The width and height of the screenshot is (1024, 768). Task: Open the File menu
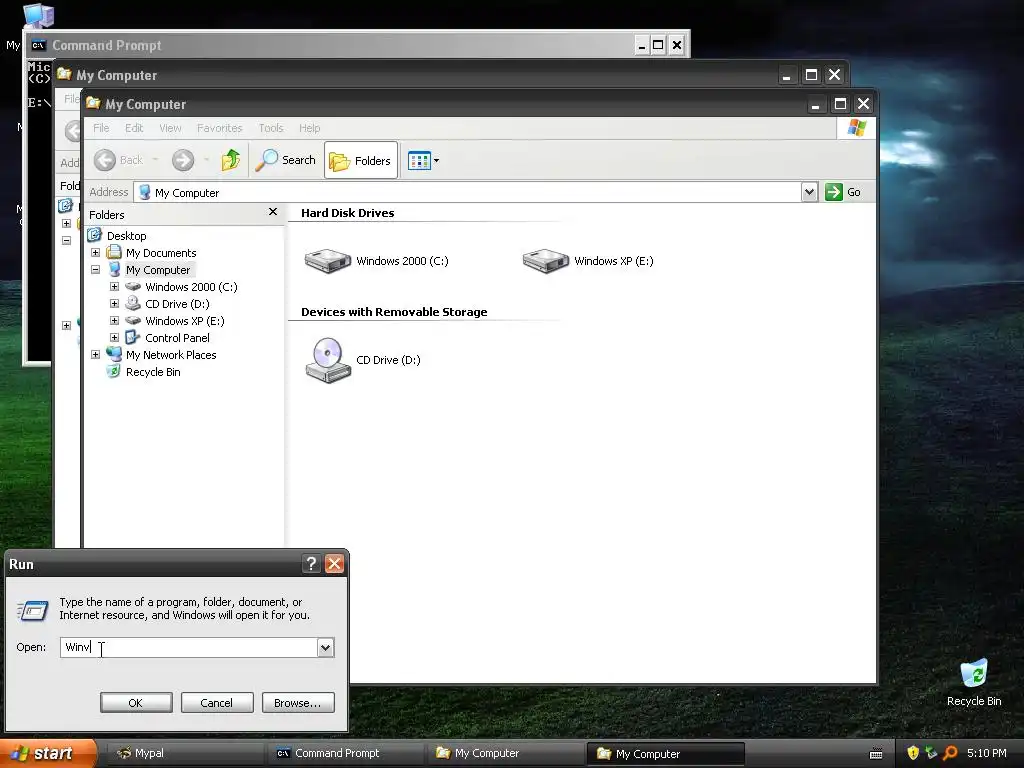pos(101,128)
